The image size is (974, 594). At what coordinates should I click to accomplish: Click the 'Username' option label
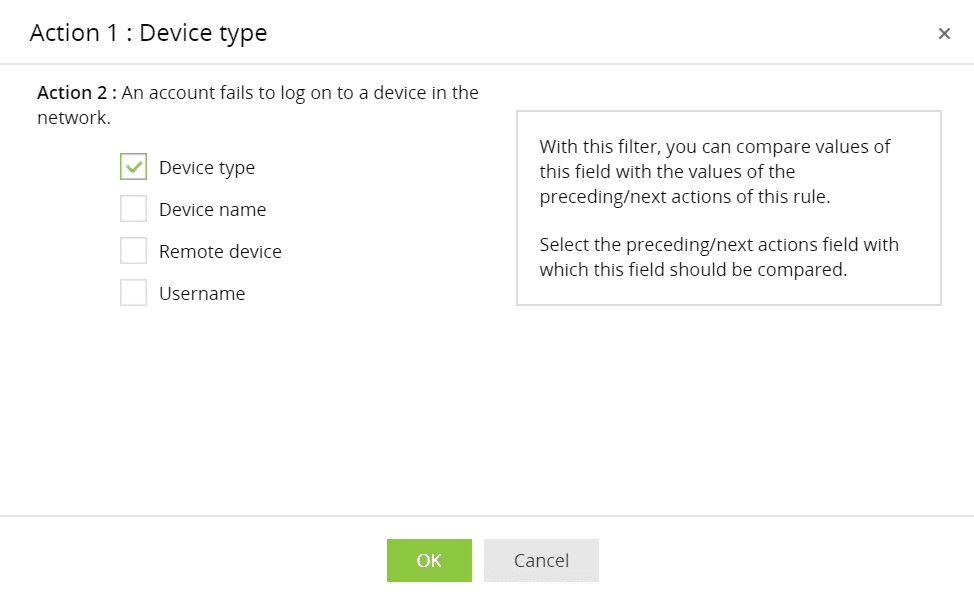tap(202, 293)
